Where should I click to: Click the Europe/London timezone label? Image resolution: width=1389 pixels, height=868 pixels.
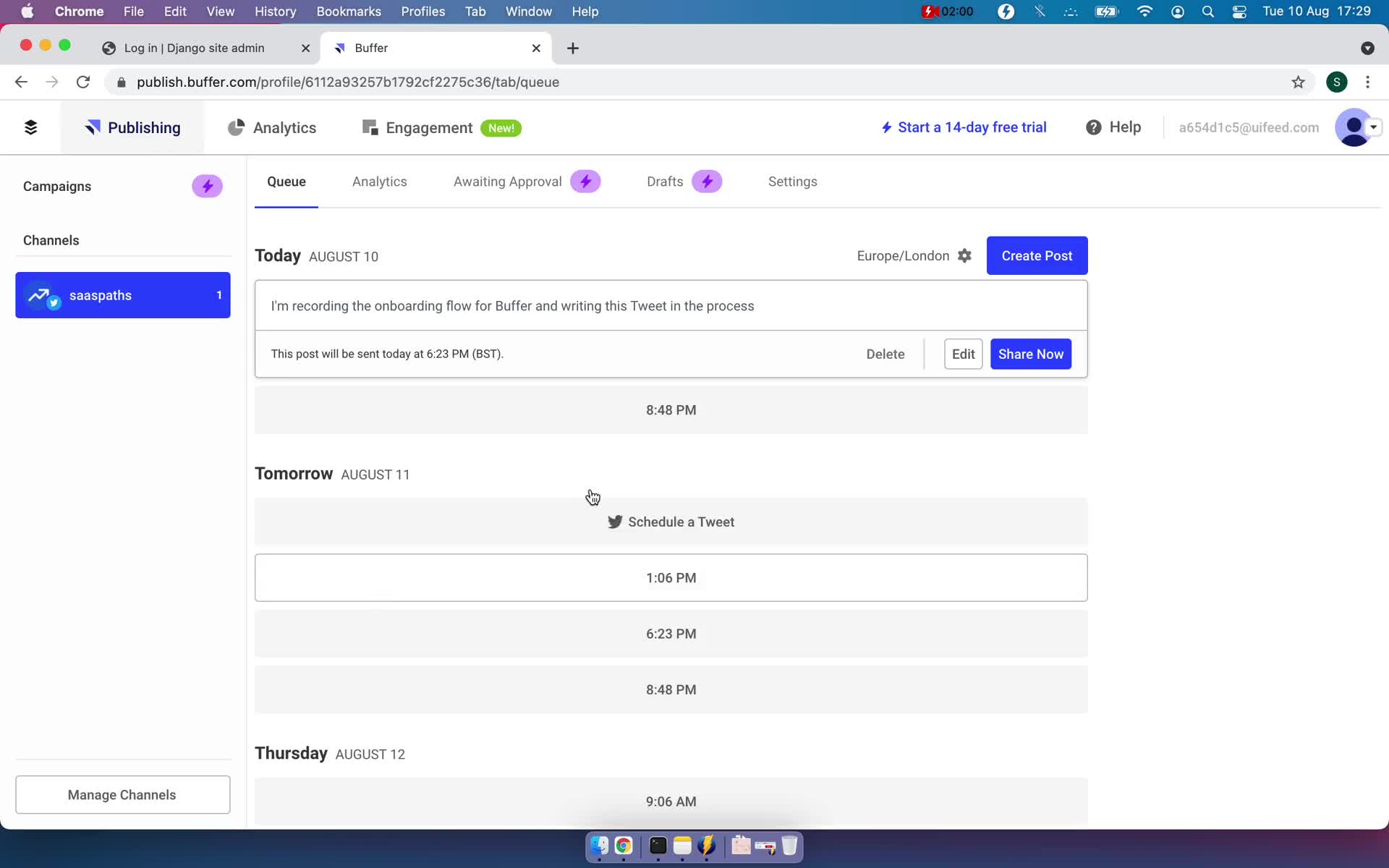903,255
